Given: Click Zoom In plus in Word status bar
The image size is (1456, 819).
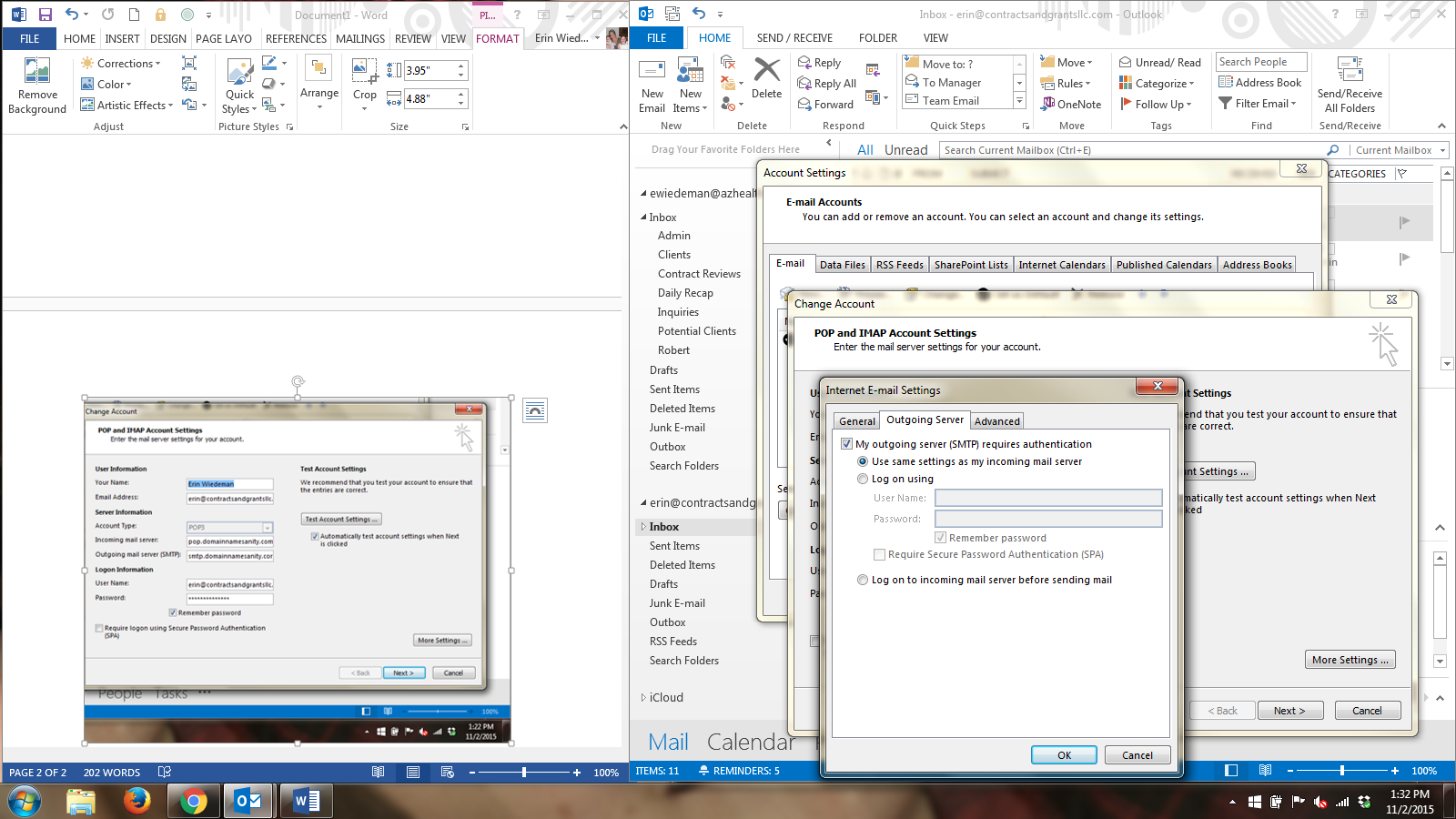Looking at the screenshot, I should (576, 772).
